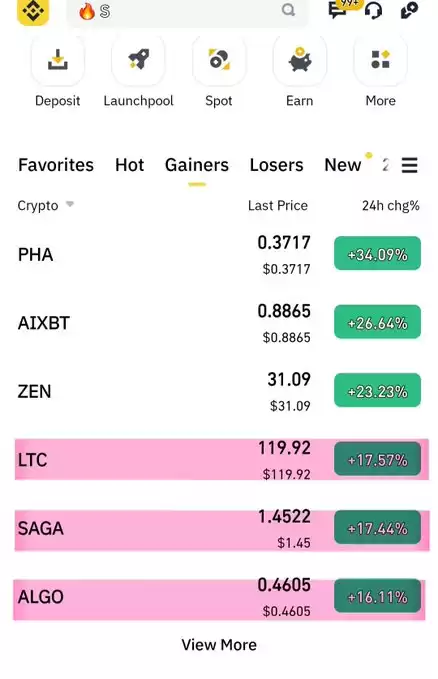The height and width of the screenshot is (679, 438).
Task: Open the Deposit icon
Action: tap(58, 60)
